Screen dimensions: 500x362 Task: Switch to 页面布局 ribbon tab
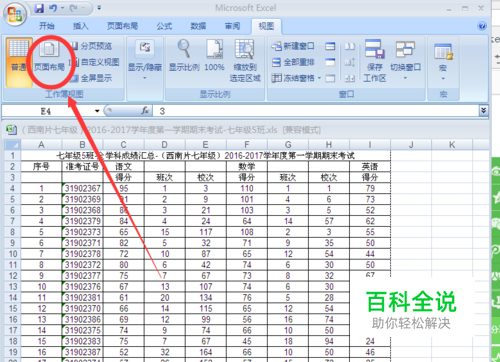[x=122, y=26]
